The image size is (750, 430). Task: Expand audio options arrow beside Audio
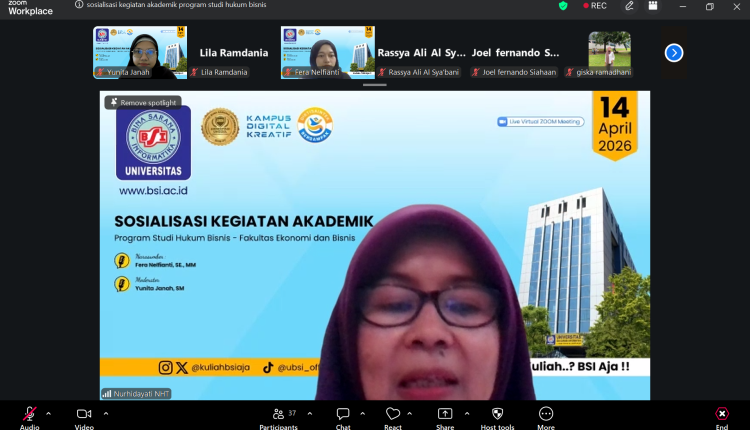[48, 414]
